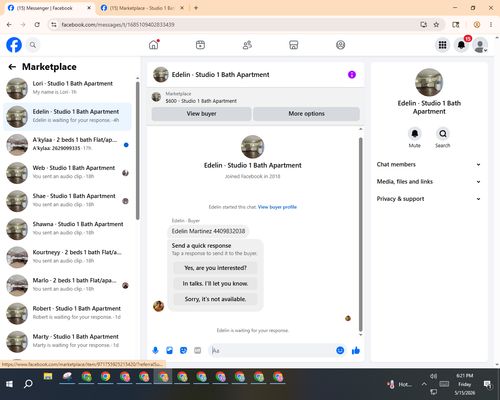Screen dimensions: 500x400
Task: Send quick response 'In talks. I'll let you know.'
Action: (x=215, y=284)
